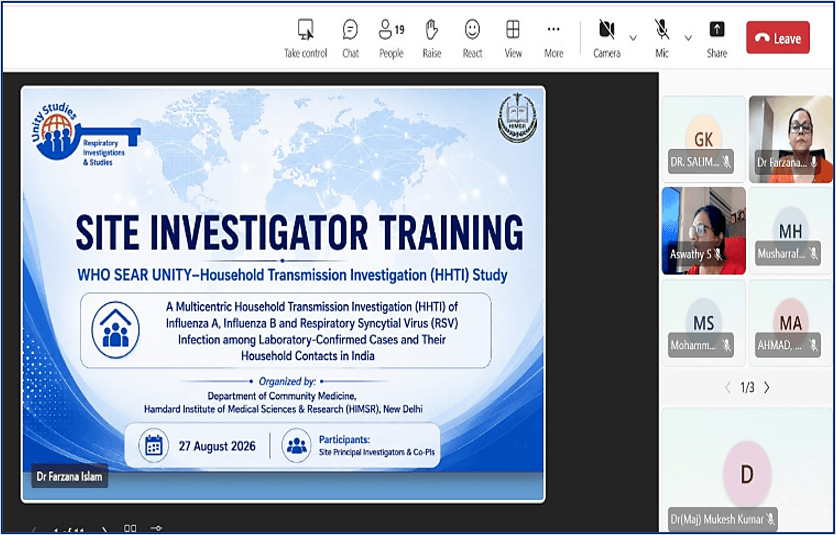The image size is (836, 535).
Task: Click the participants group icon on slide
Action: [x=296, y=445]
